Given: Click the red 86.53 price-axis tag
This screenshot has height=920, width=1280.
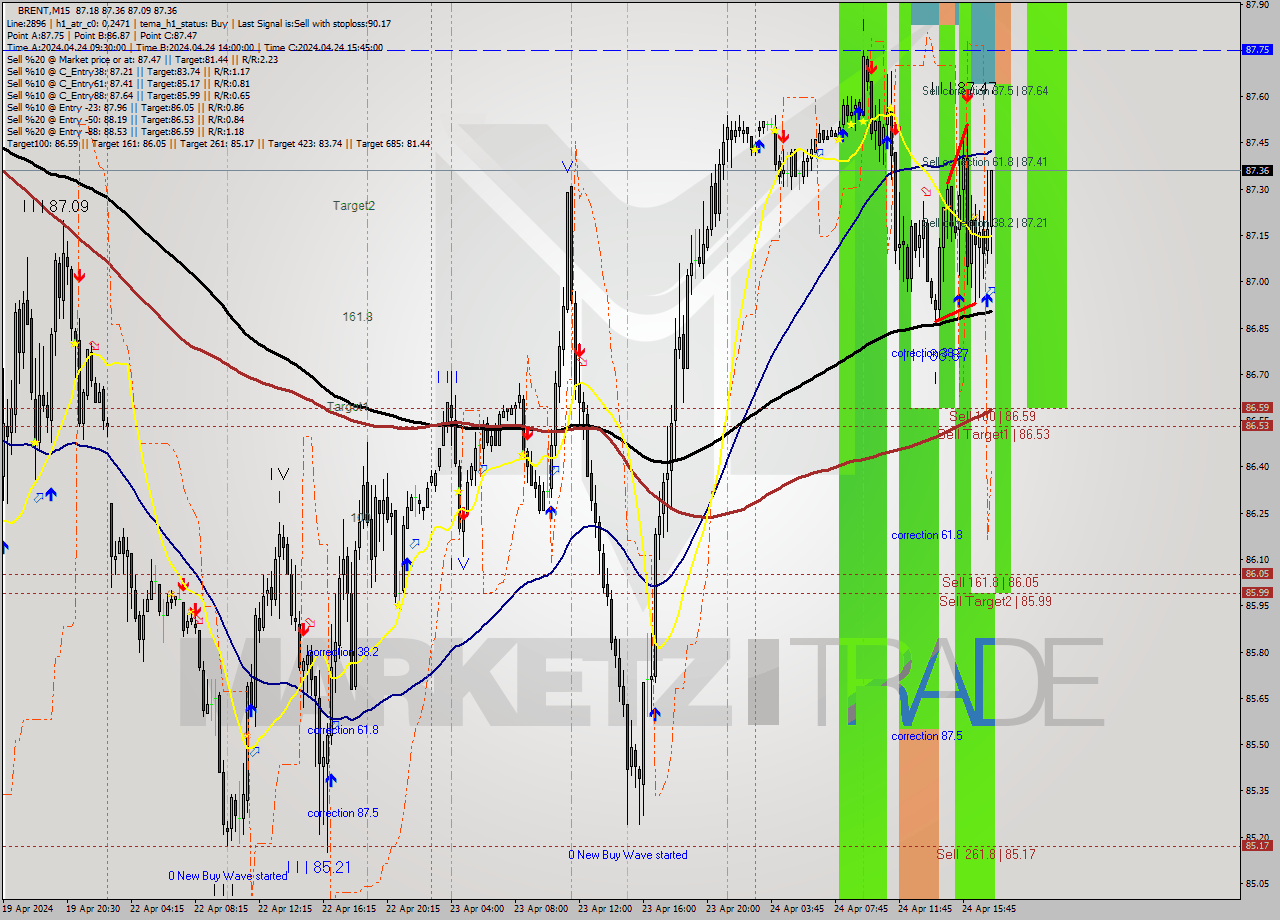Looking at the screenshot, I should click(1256, 425).
